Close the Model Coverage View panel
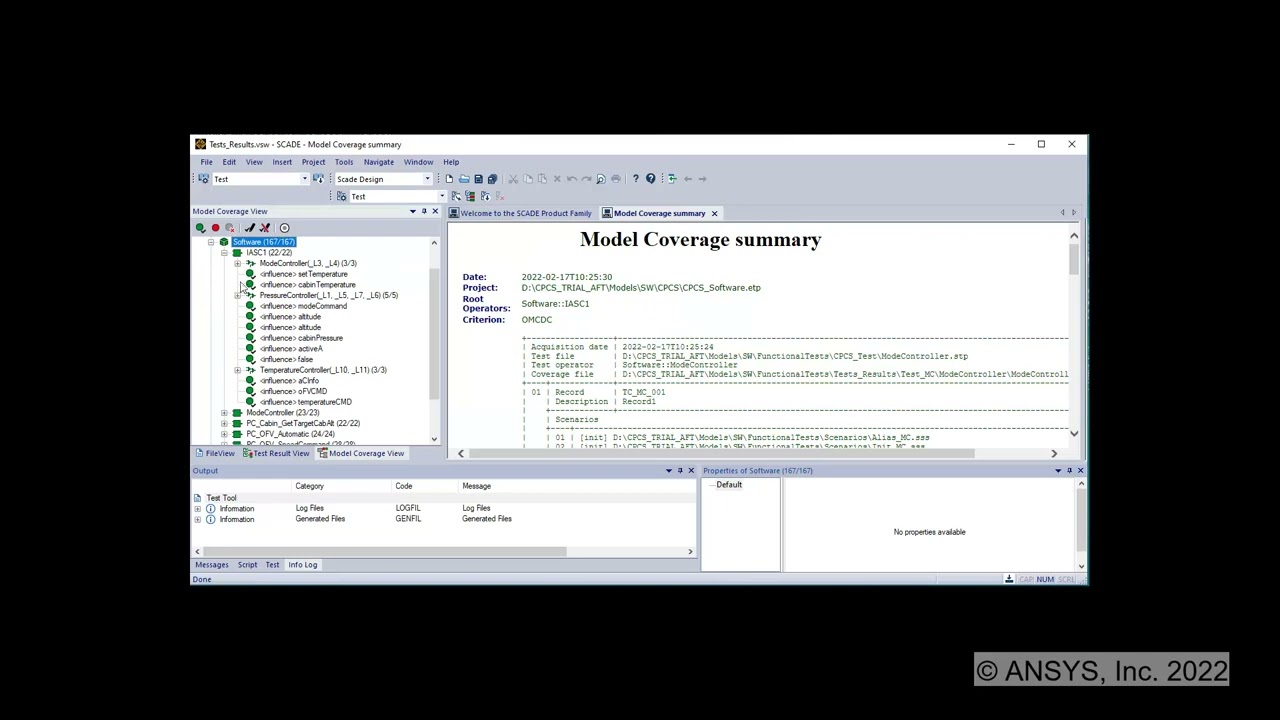This screenshot has height=720, width=1280. [x=435, y=211]
